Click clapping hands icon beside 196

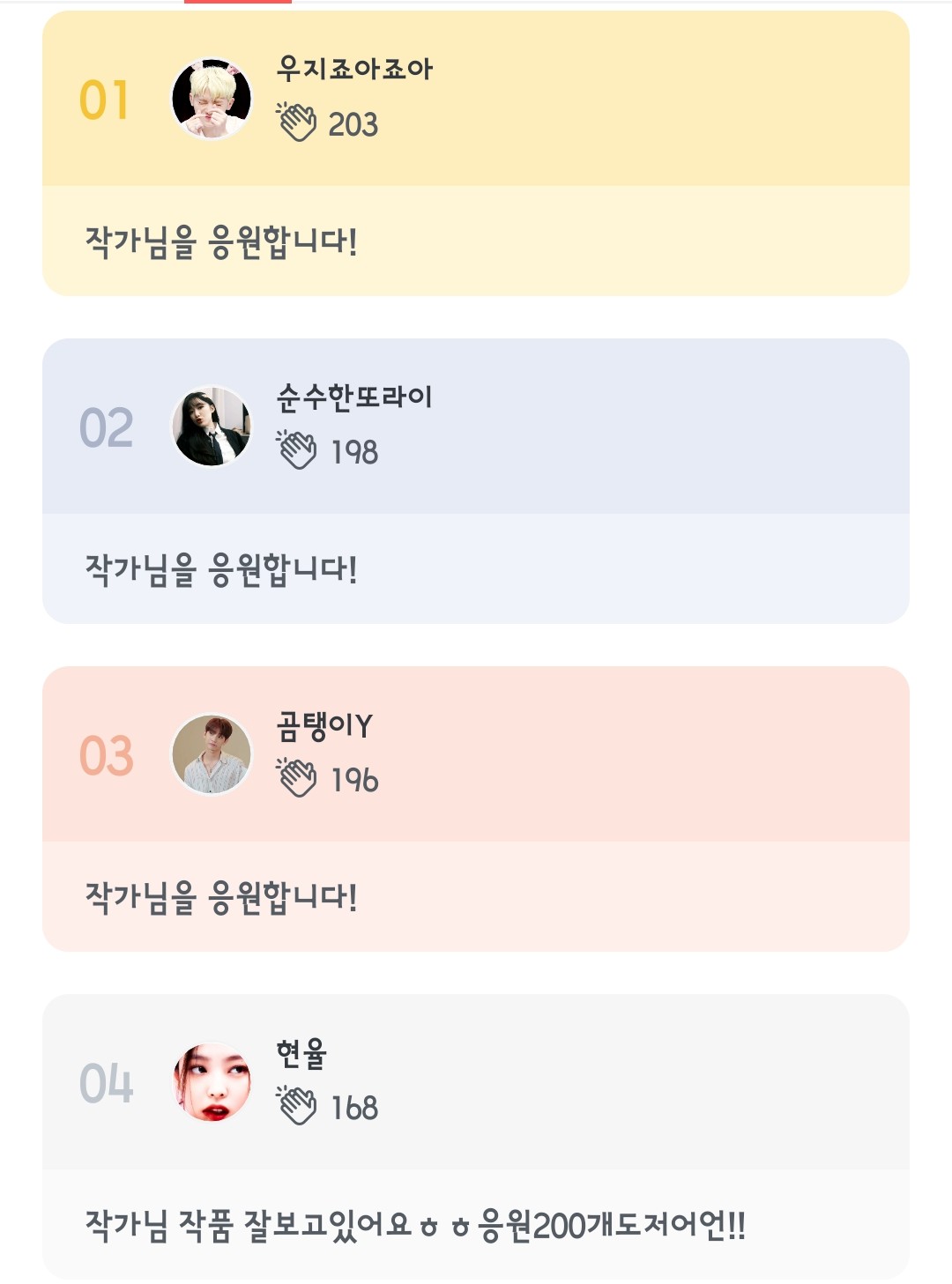(x=297, y=778)
